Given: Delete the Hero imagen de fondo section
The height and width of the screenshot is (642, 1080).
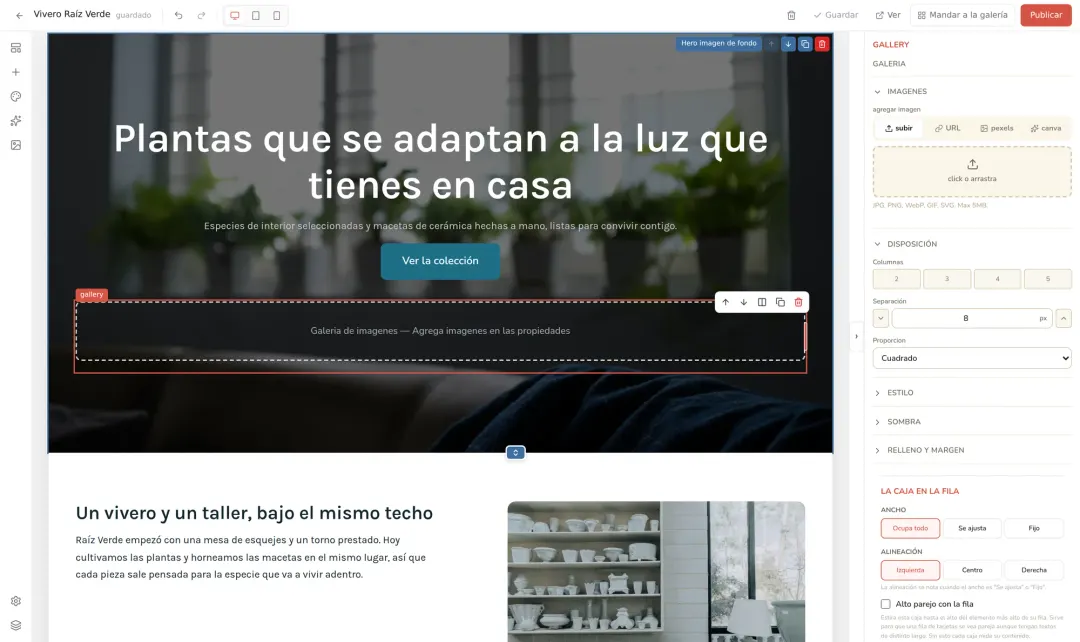Looking at the screenshot, I should point(822,44).
